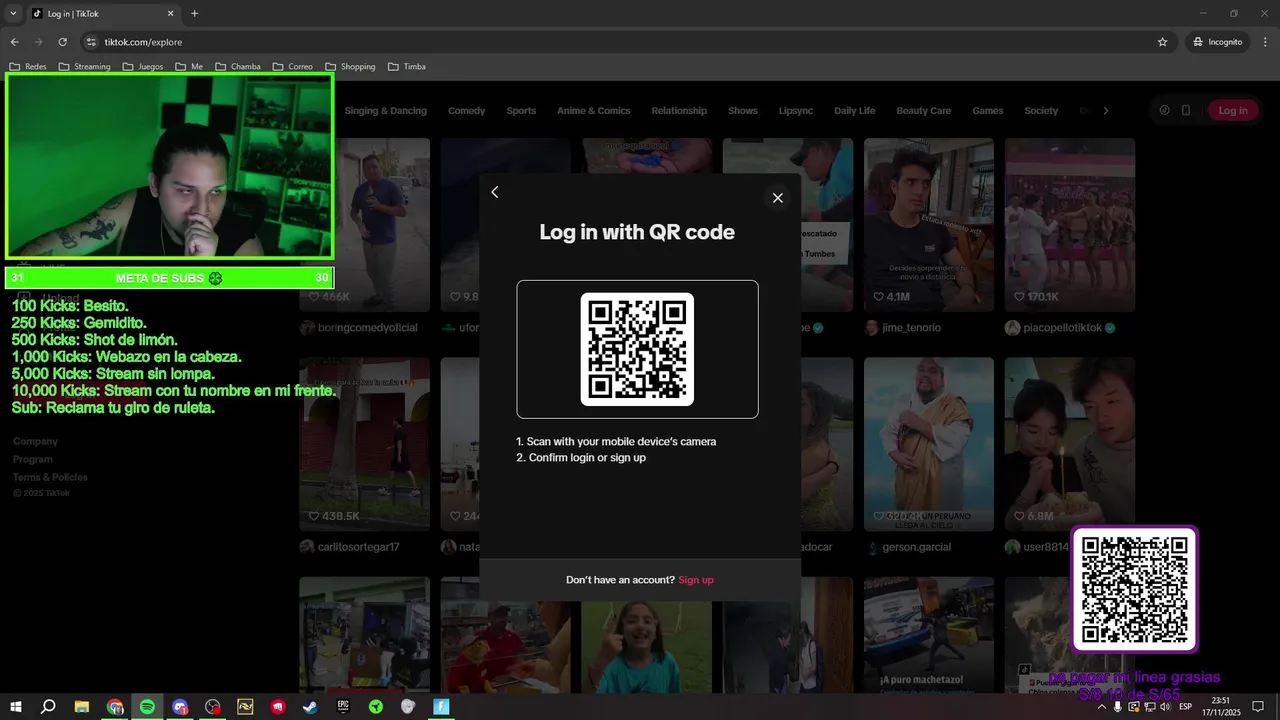Click the phone icon beside Log in
The width and height of the screenshot is (1280, 720).
[1186, 110]
